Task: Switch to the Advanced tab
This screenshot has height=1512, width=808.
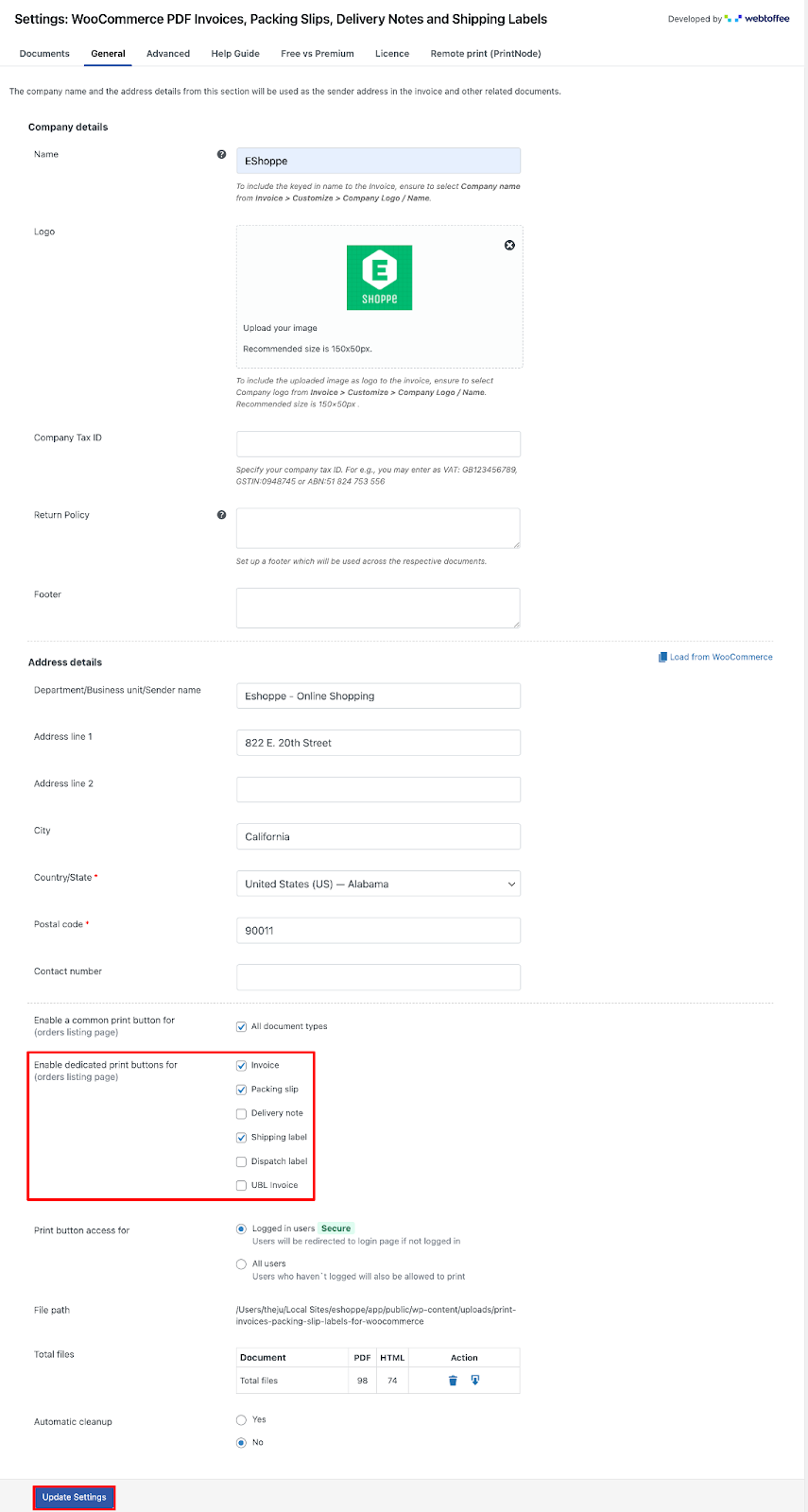Action: click(168, 54)
